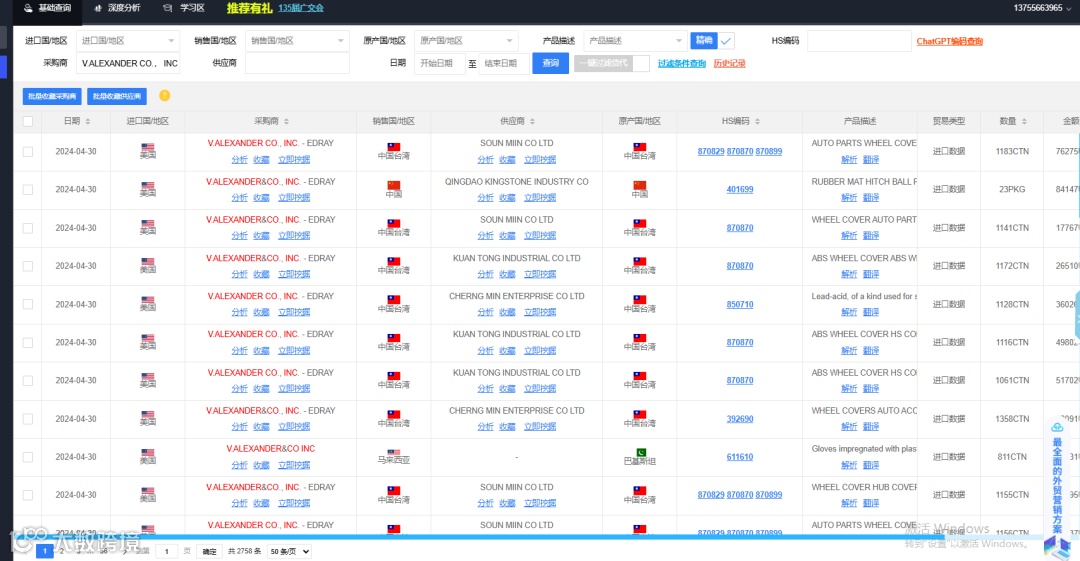
Task: Click 批量收藏供应商 button
Action: [x=117, y=96]
